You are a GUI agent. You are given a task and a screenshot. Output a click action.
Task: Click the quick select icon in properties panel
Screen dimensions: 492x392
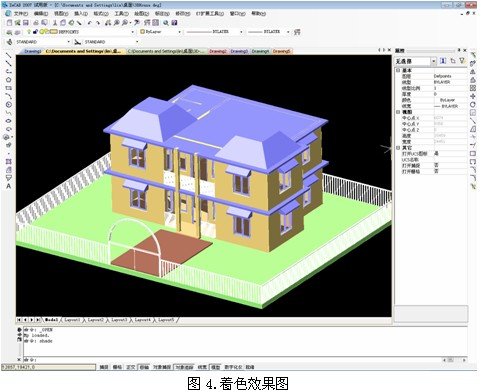443,61
